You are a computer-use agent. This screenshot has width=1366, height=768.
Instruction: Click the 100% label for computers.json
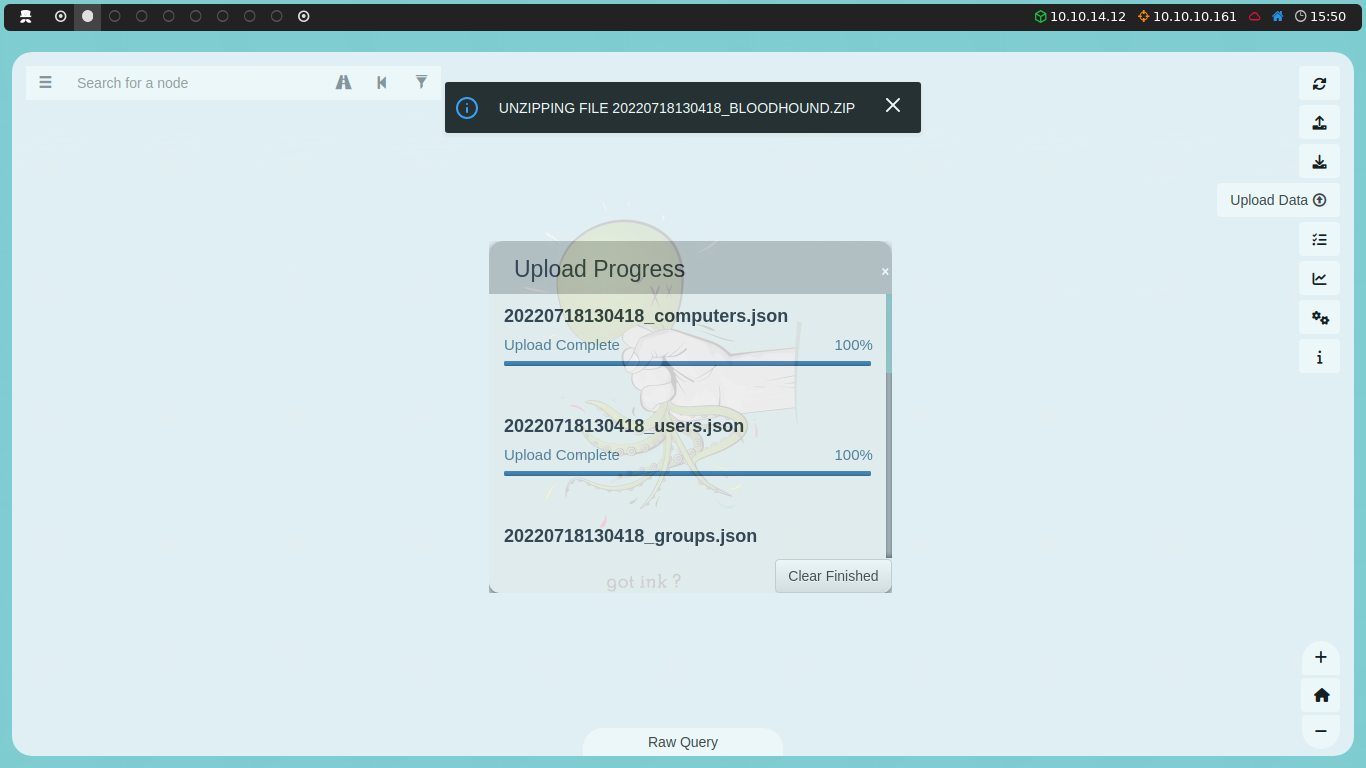point(853,345)
